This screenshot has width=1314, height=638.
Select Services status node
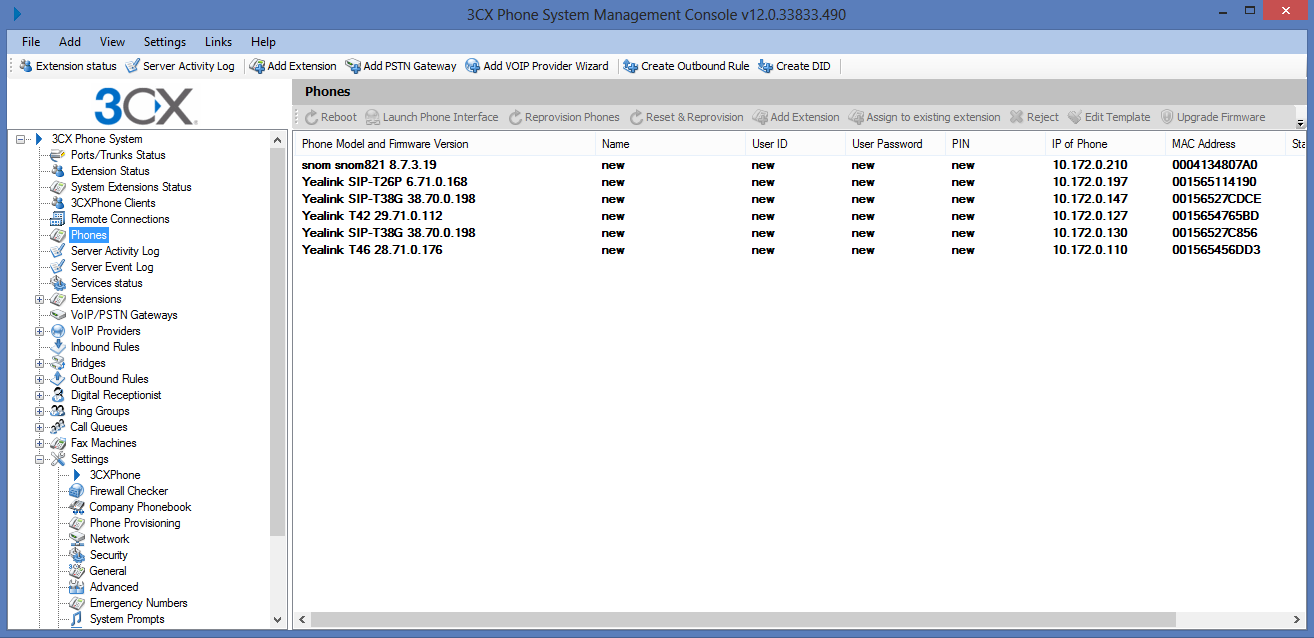pos(106,283)
